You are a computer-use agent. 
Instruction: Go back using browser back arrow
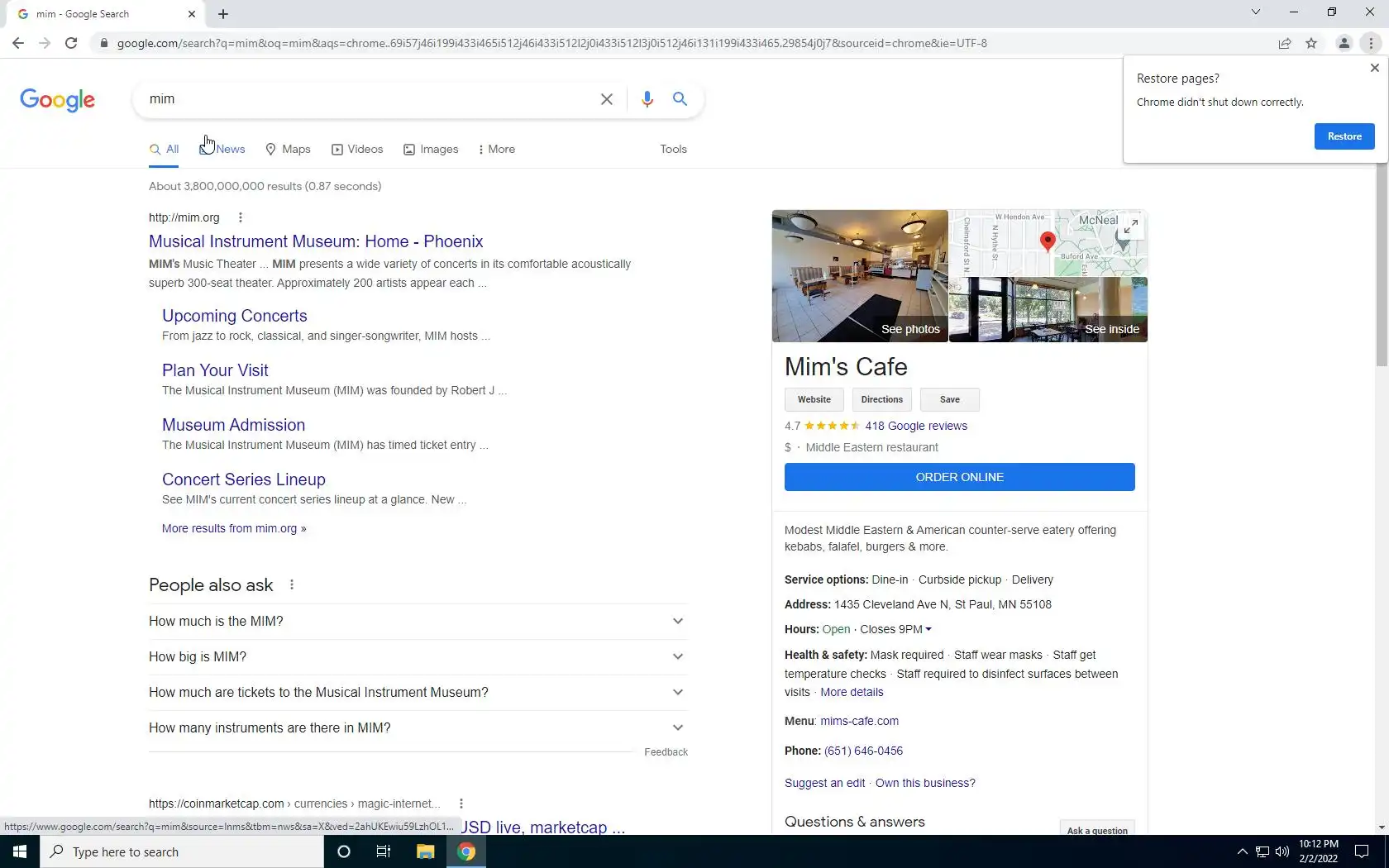18,43
